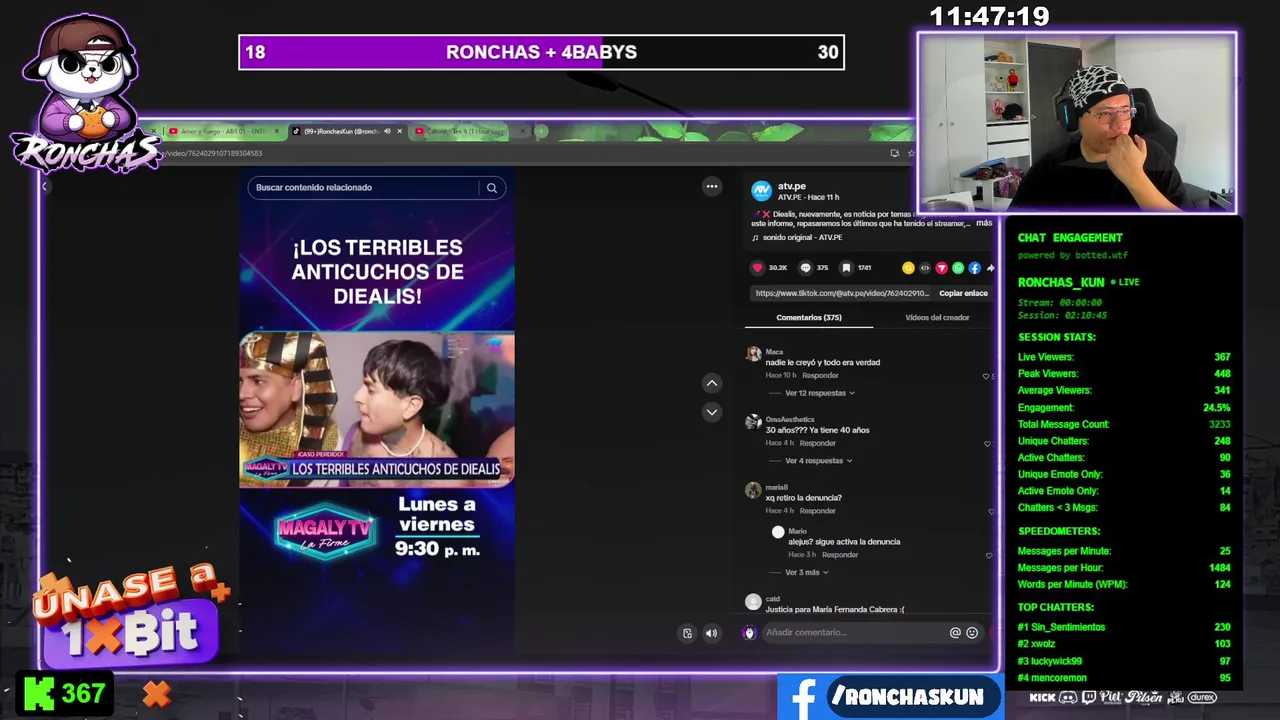Click 'alejus? sigue activa la denuncia' reply
The image size is (1280, 720).
click(844, 542)
